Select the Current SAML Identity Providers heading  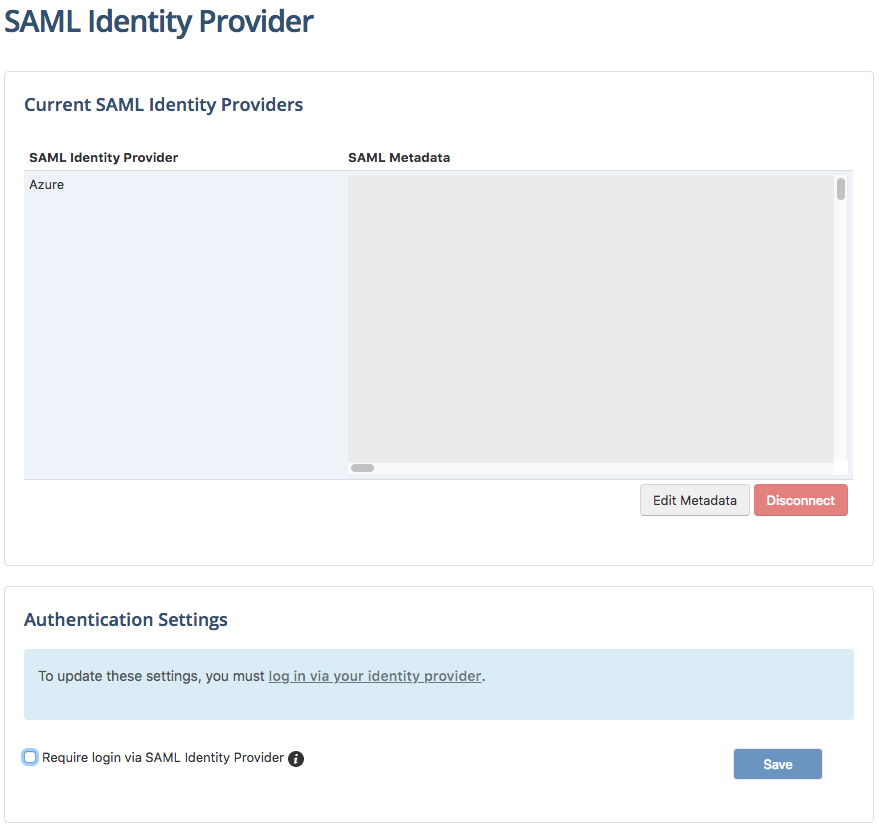pyautogui.click(x=163, y=104)
